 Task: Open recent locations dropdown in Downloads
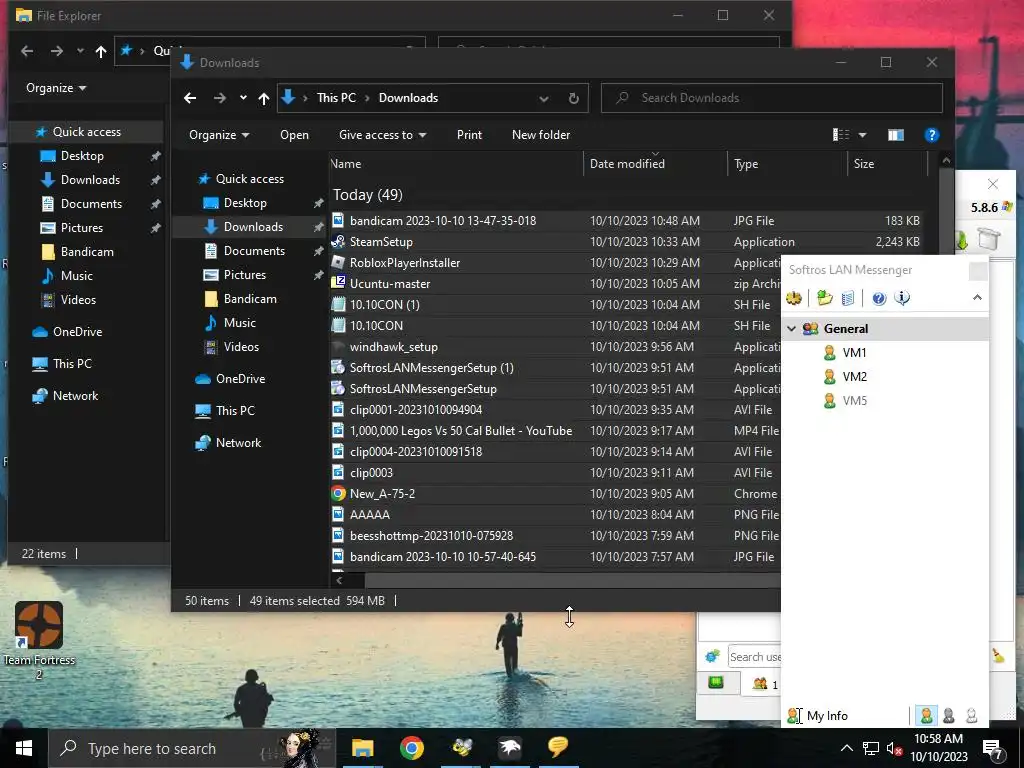tap(243, 98)
